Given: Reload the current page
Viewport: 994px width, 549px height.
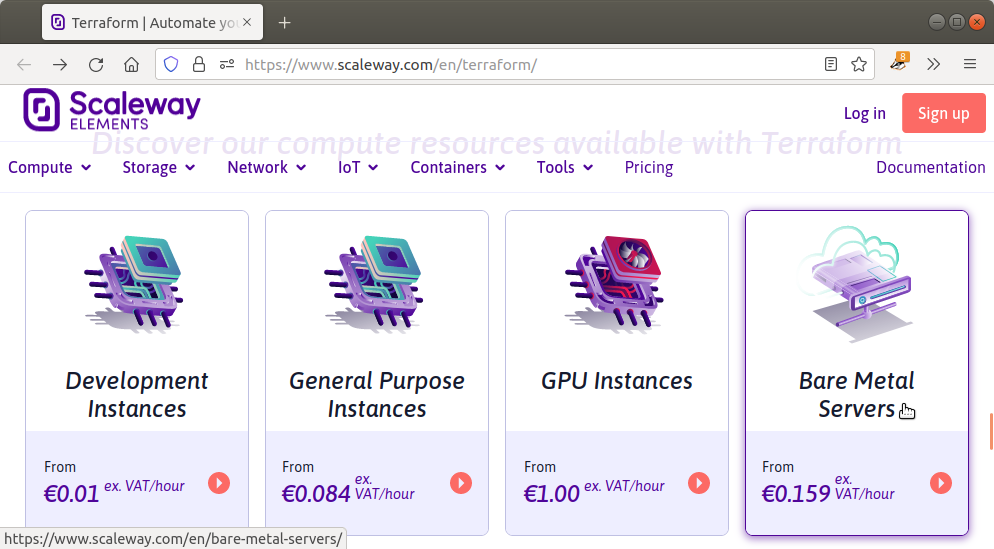Looking at the screenshot, I should 96,65.
